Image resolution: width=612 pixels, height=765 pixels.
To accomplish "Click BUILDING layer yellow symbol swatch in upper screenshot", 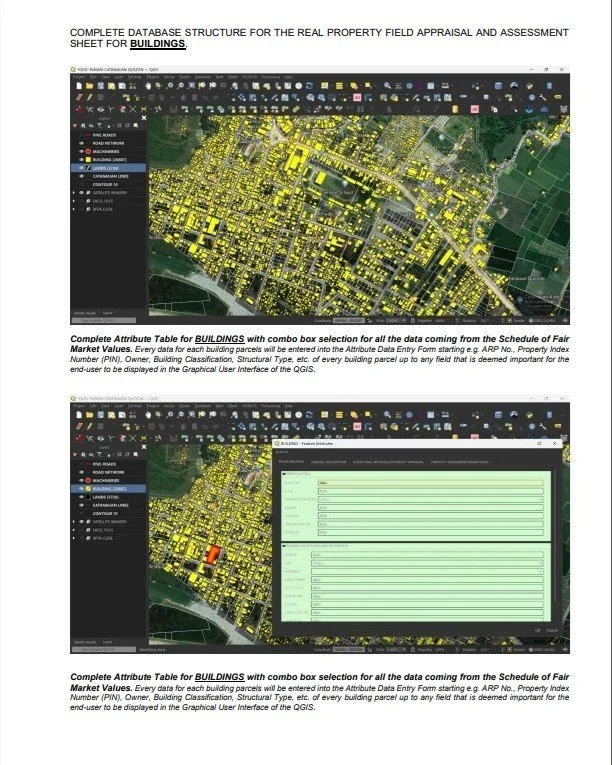I will click(x=88, y=160).
